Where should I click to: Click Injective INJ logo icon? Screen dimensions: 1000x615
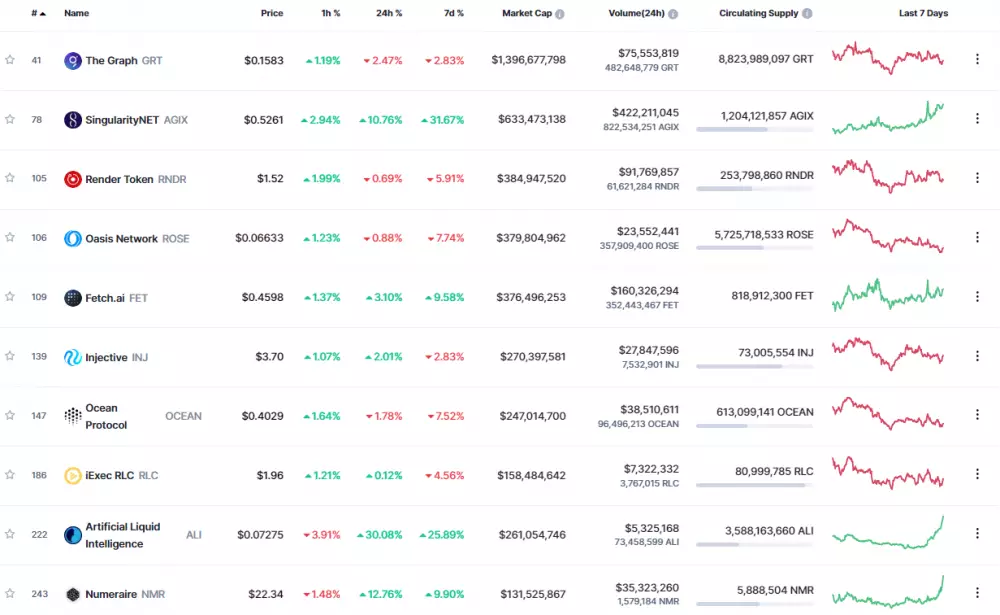[x=73, y=357]
